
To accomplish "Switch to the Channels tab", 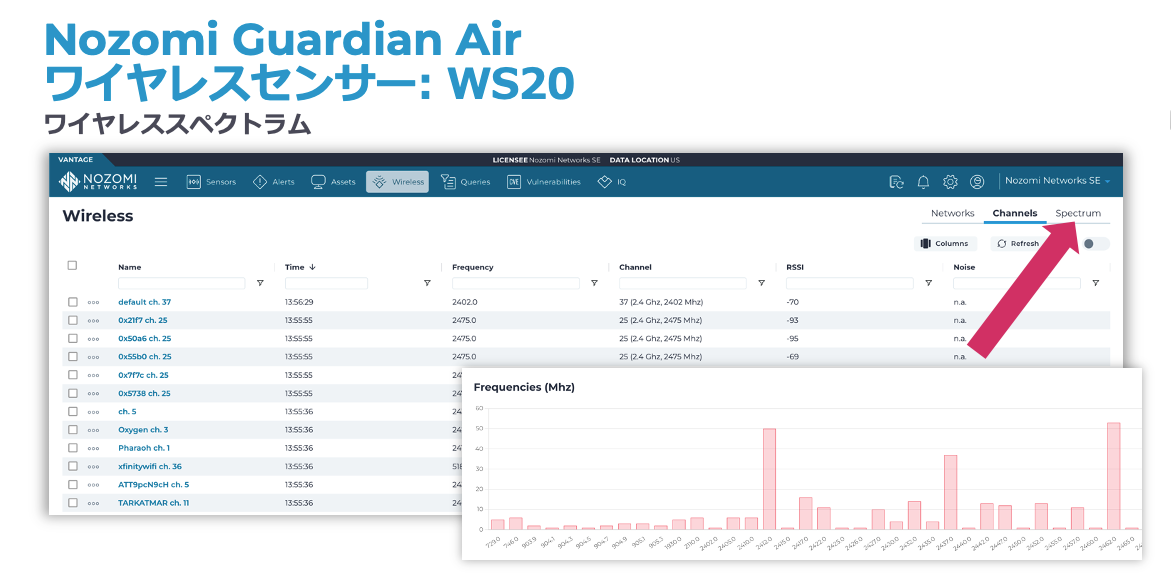I will click(1014, 213).
